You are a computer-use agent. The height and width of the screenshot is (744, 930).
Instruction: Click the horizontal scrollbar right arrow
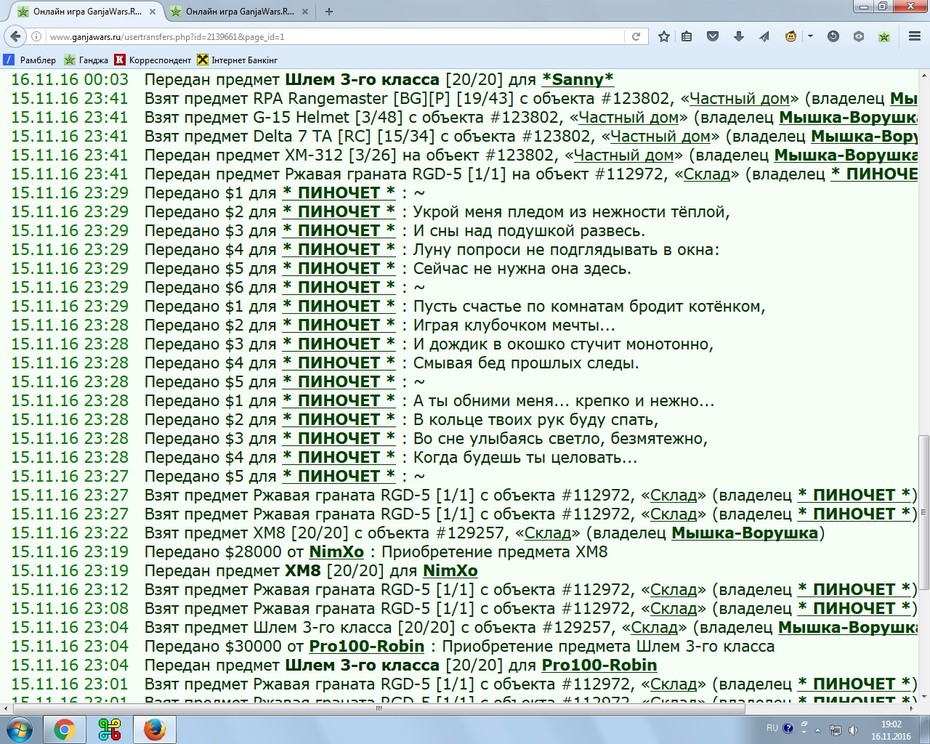click(x=914, y=708)
